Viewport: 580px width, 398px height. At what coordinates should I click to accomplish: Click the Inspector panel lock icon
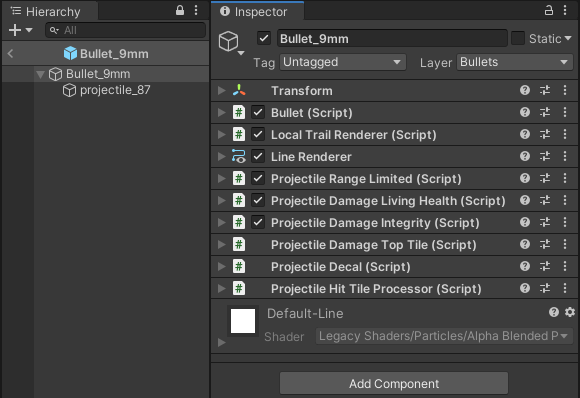(549, 10)
